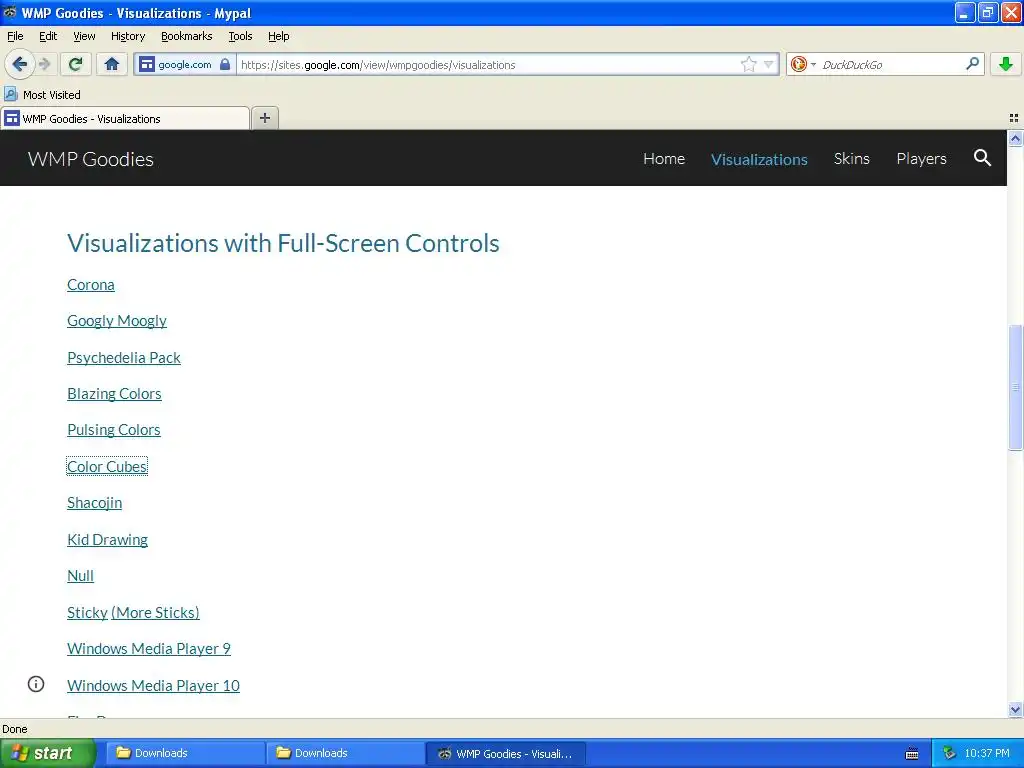Click the site info circle icon

pos(36,684)
